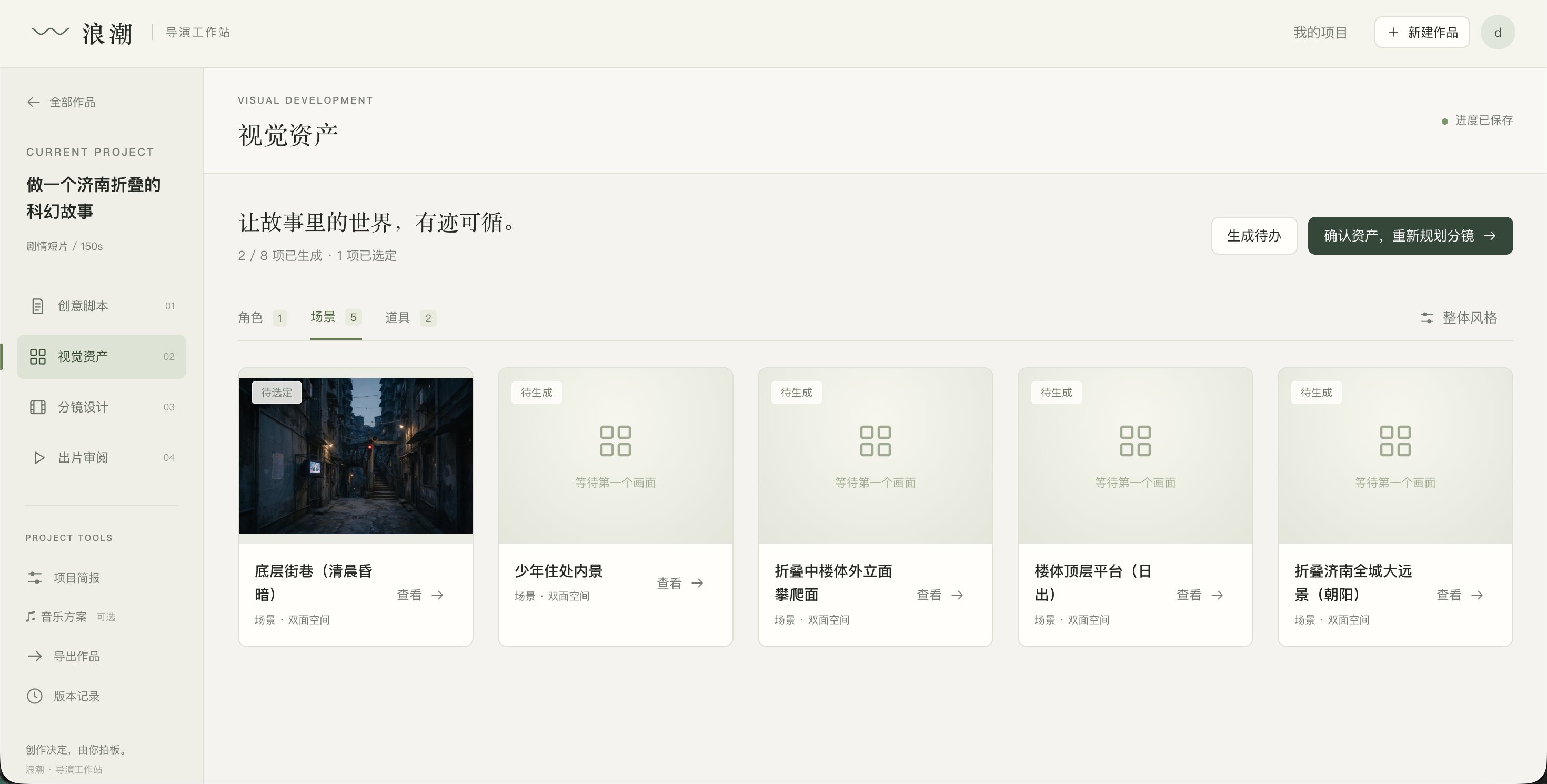Click the document icon beside 创意脚本

coord(38,306)
